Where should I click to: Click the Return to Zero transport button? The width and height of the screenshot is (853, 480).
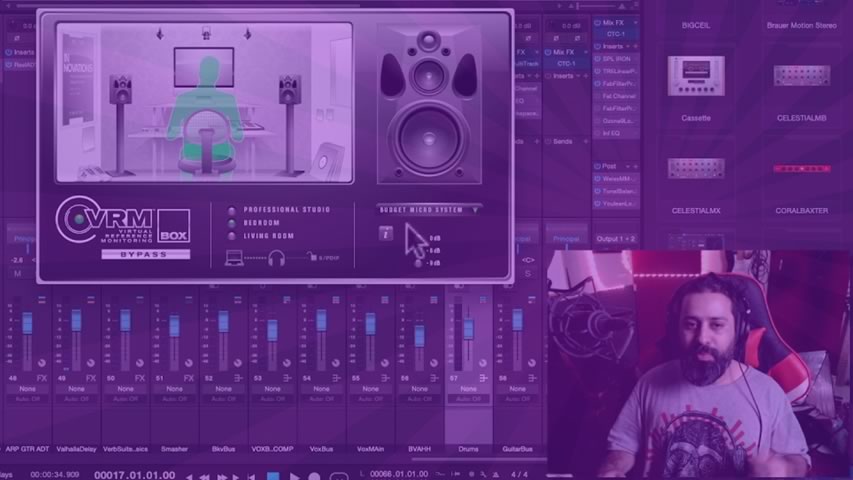pyautogui.click(x=251, y=477)
